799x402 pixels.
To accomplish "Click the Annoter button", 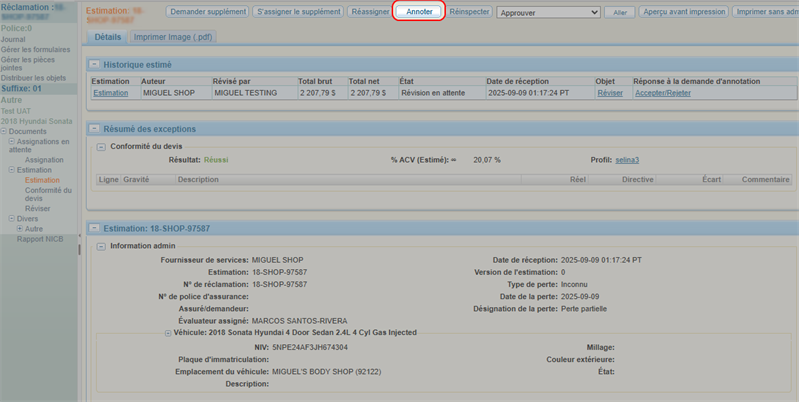I will pos(419,12).
